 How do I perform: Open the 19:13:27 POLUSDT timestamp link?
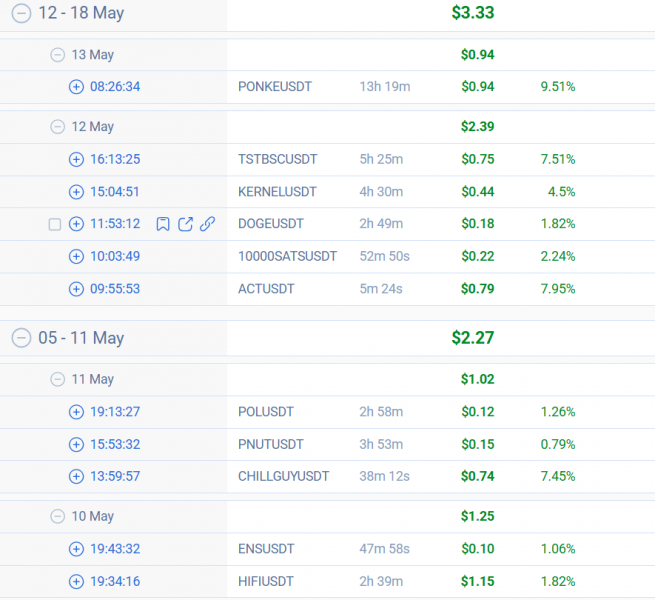pyautogui.click(x=115, y=412)
